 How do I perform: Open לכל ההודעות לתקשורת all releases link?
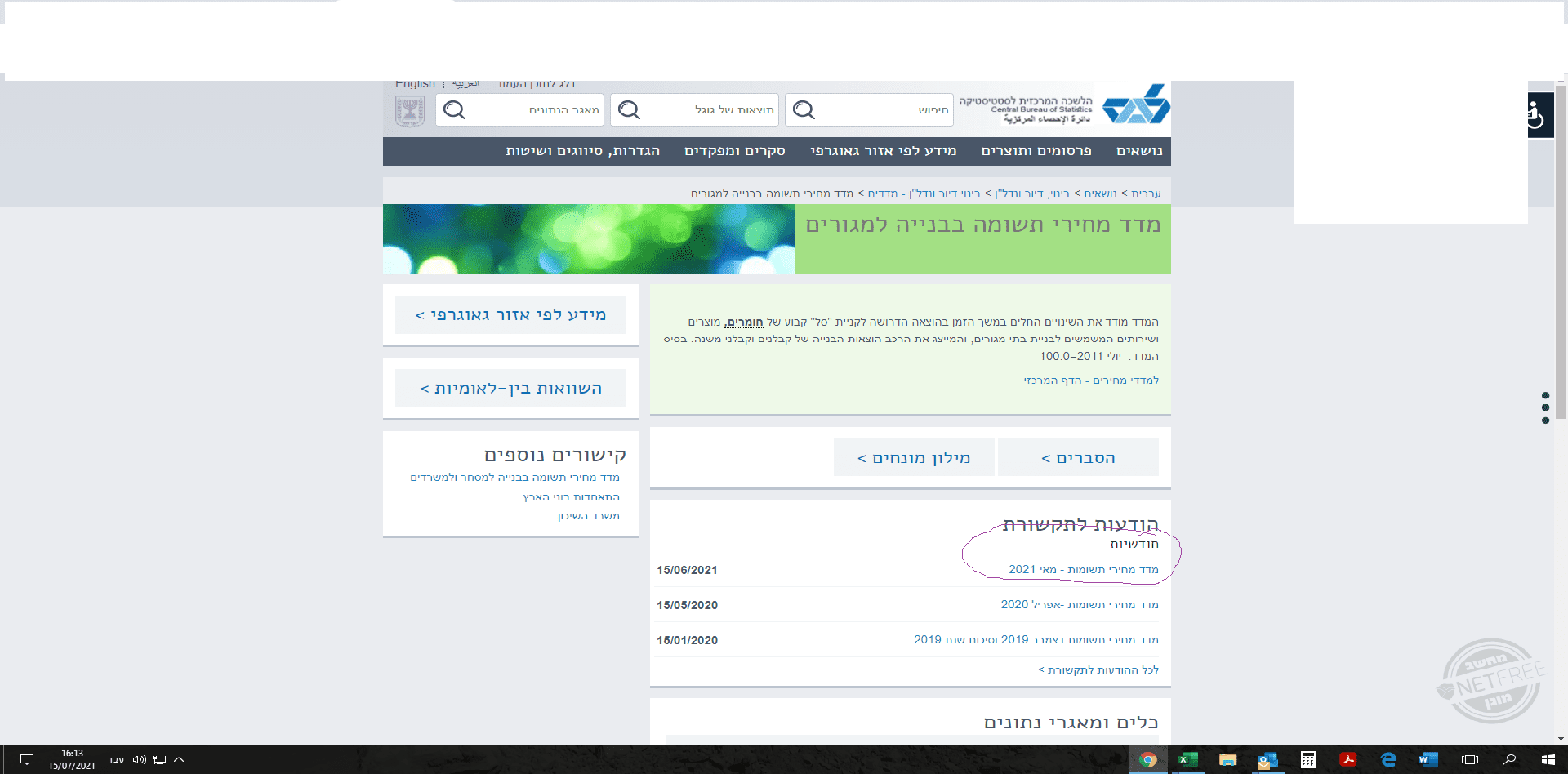[x=1098, y=670]
